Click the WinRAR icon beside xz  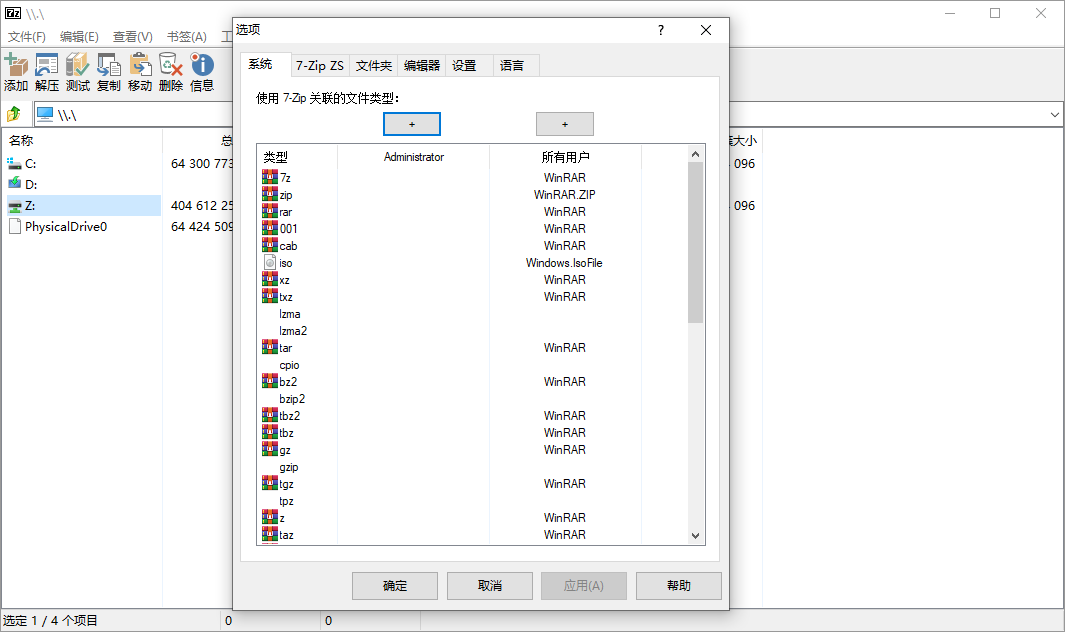pos(270,279)
